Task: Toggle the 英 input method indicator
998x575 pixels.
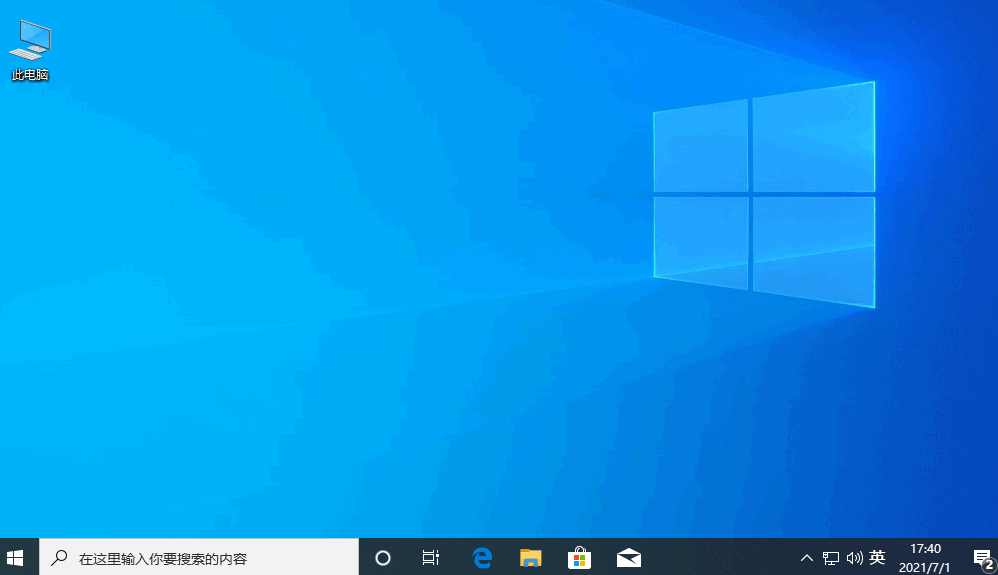Action: [x=877, y=558]
